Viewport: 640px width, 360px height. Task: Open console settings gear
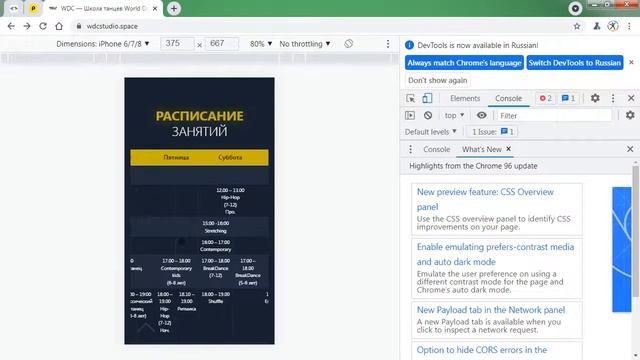point(630,115)
